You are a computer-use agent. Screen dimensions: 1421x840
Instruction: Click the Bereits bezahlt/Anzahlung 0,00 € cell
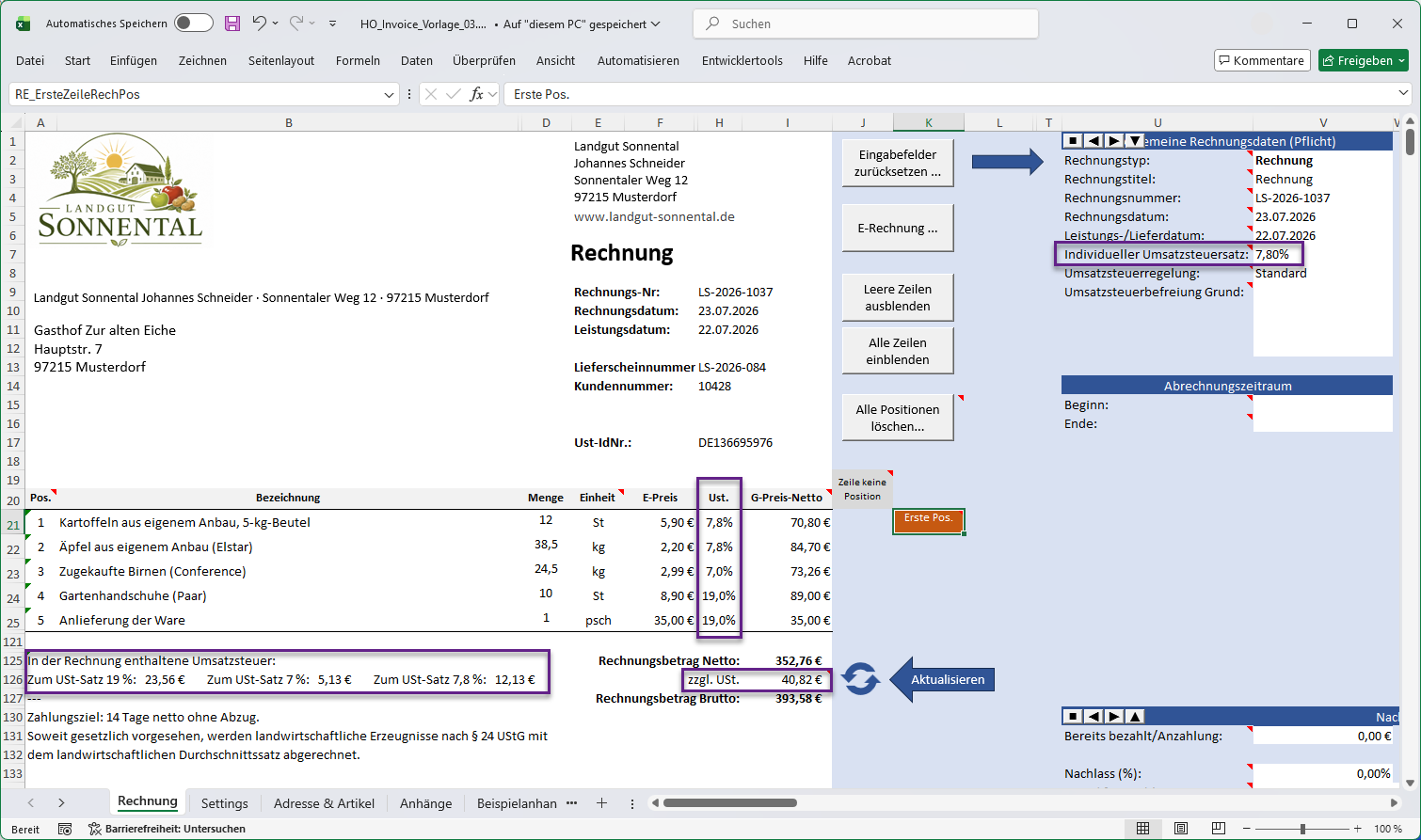click(1323, 736)
